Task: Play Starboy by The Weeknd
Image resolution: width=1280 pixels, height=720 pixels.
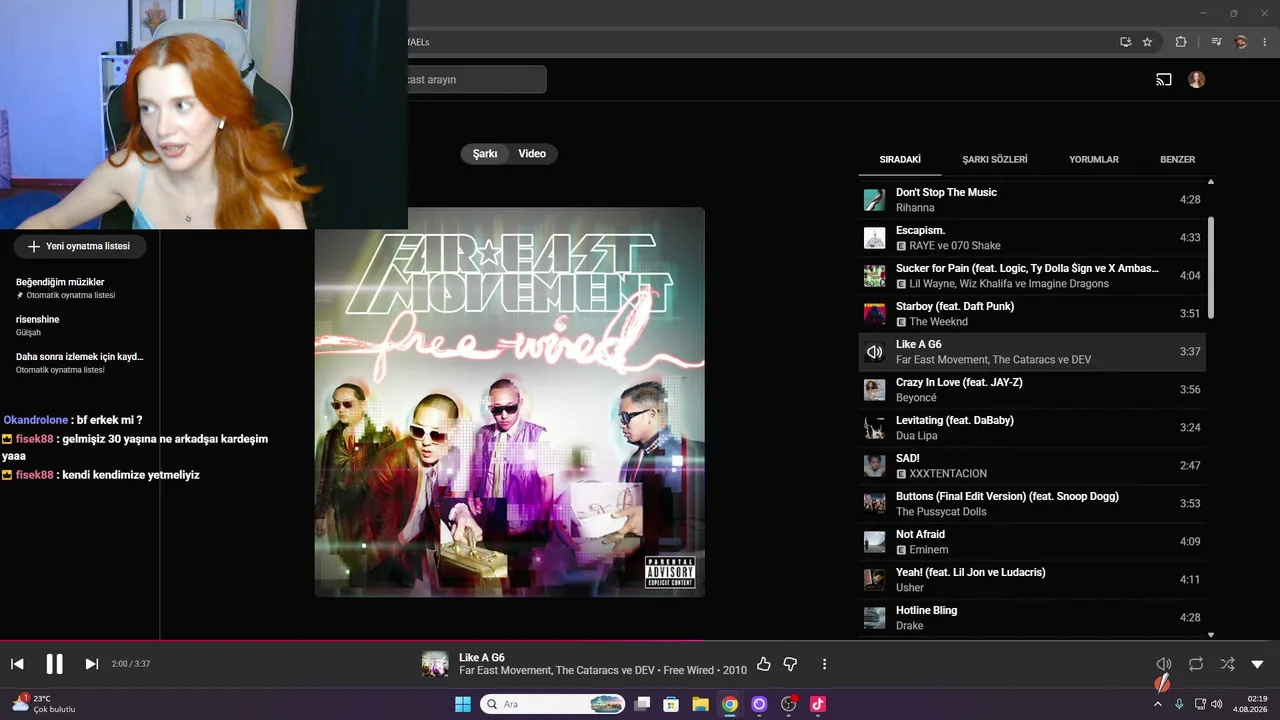Action: click(x=1032, y=314)
